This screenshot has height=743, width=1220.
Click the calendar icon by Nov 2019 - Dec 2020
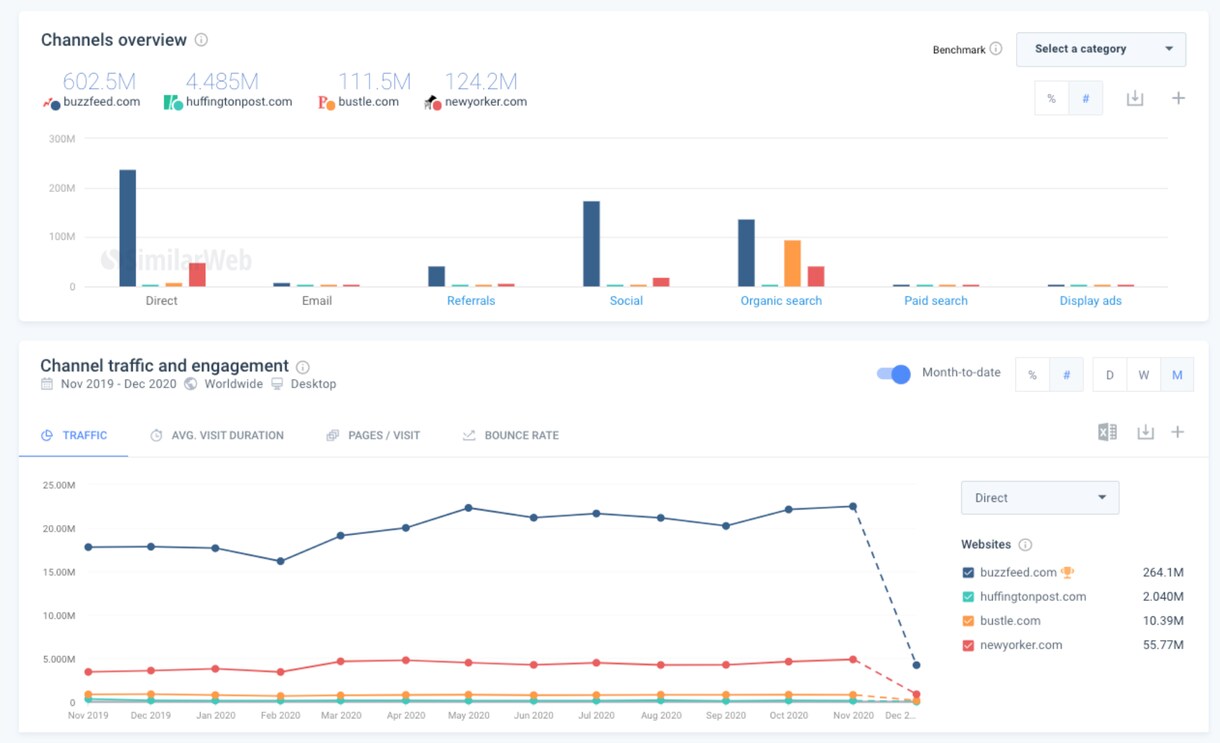click(x=47, y=384)
